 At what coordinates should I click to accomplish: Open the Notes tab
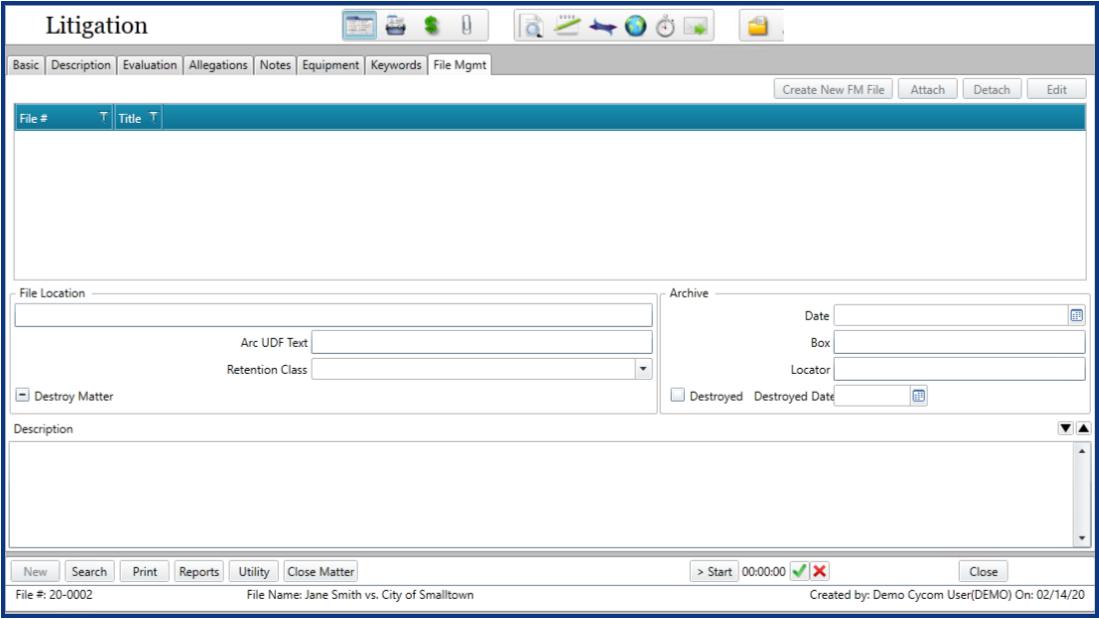pyautogui.click(x=275, y=64)
